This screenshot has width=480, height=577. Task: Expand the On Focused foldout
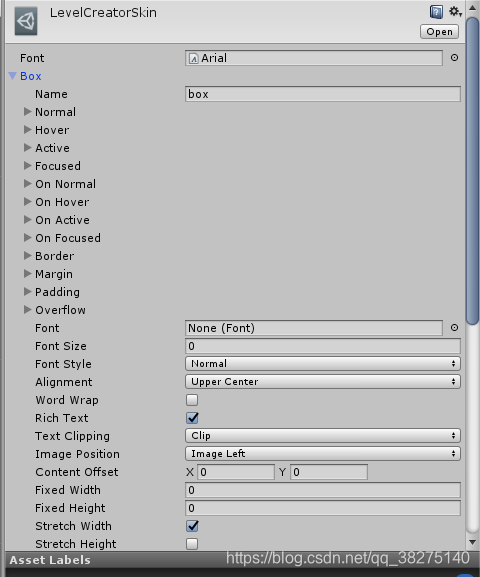pyautogui.click(x=28, y=238)
